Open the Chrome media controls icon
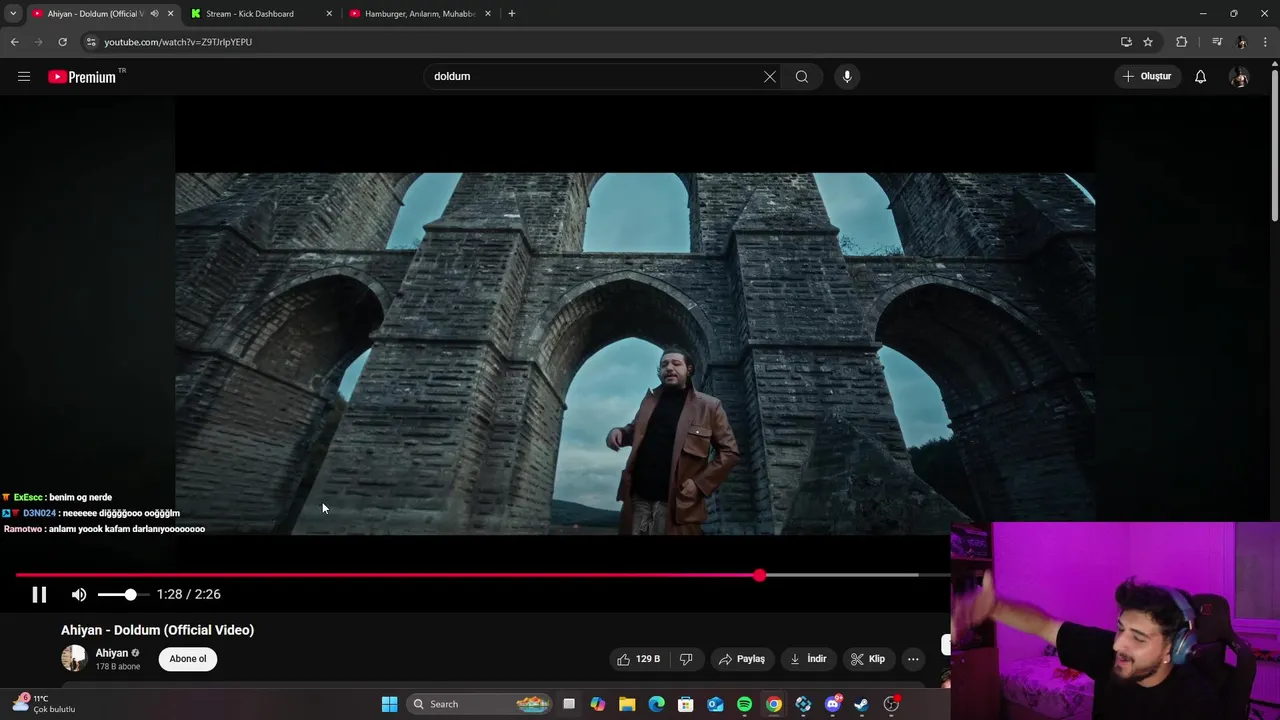This screenshot has height=720, width=1280. point(1216,42)
